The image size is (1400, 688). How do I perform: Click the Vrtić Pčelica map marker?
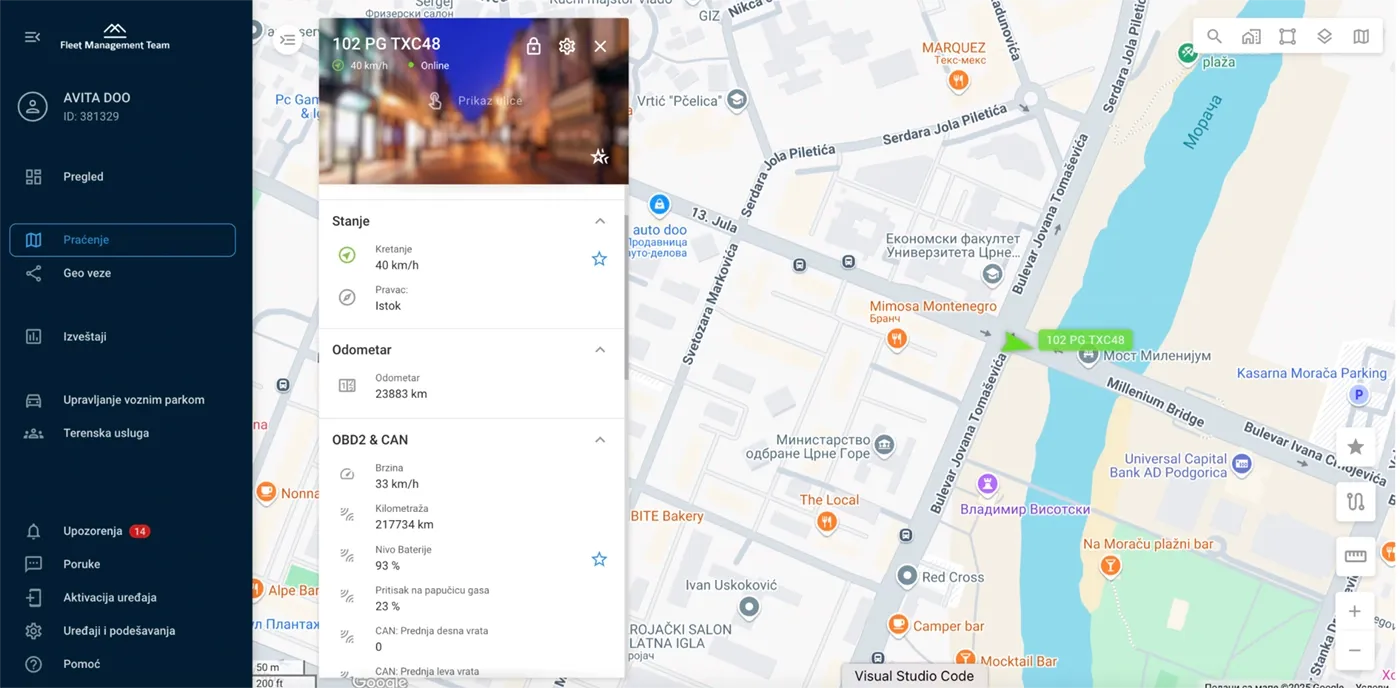(737, 99)
